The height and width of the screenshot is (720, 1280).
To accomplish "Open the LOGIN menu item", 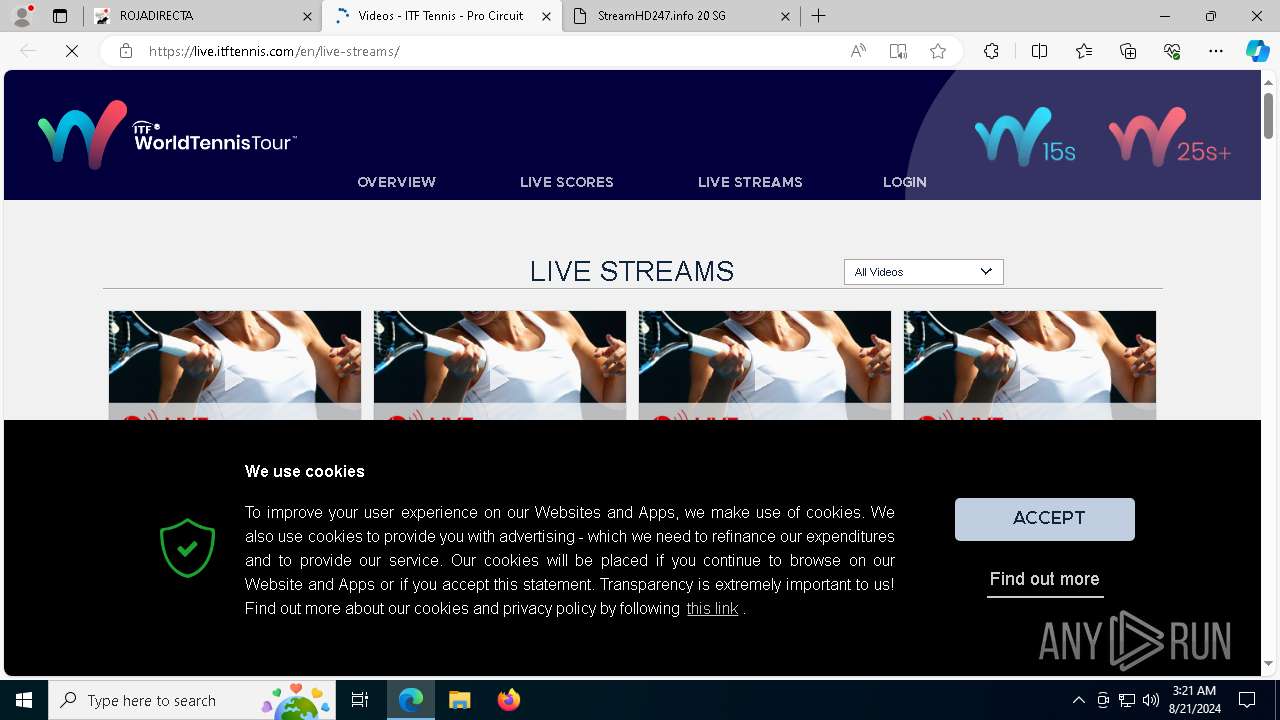I will coord(905,182).
